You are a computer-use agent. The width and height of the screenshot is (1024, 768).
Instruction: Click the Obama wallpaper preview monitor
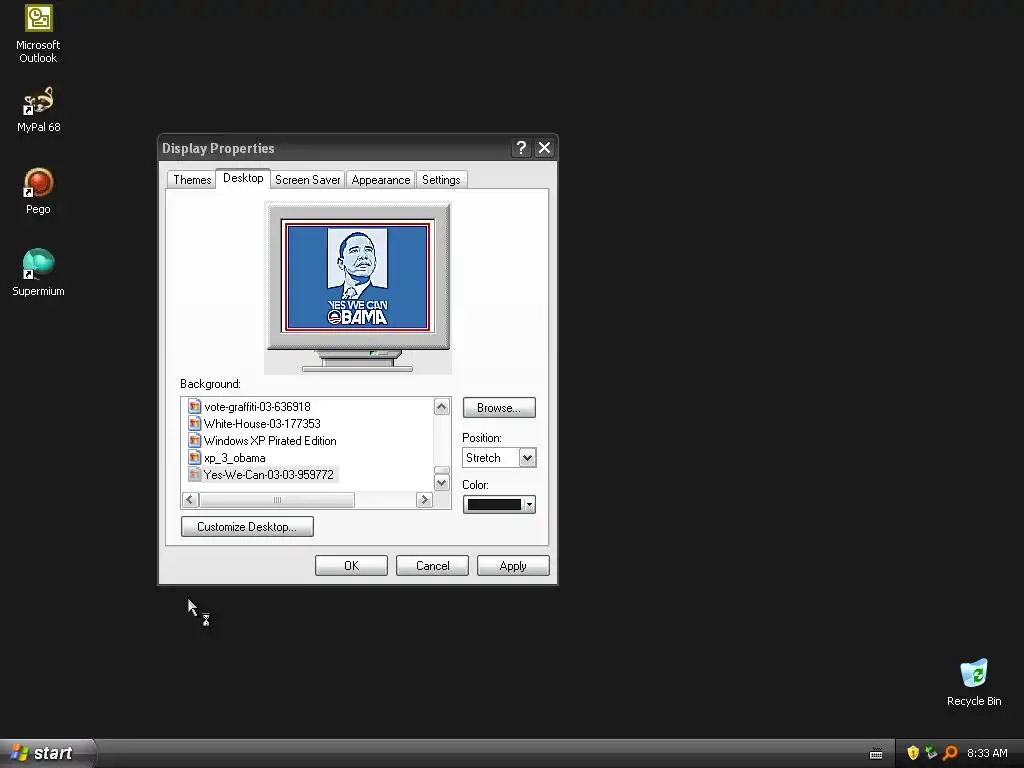pyautogui.click(x=358, y=287)
